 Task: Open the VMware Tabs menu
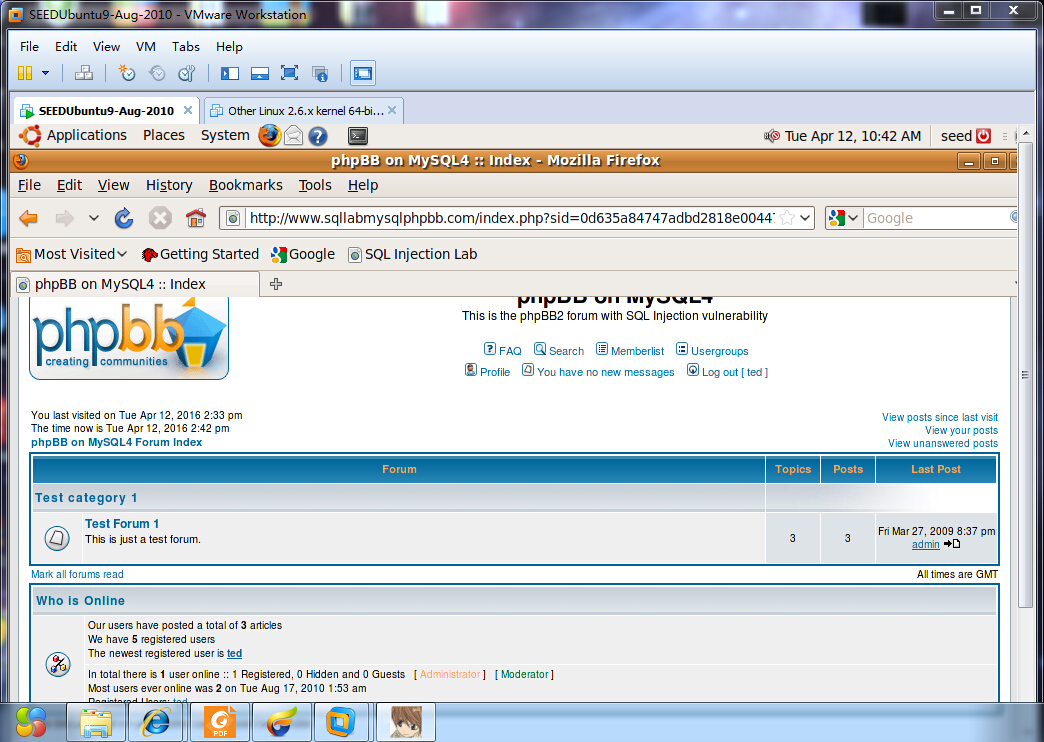(x=186, y=47)
